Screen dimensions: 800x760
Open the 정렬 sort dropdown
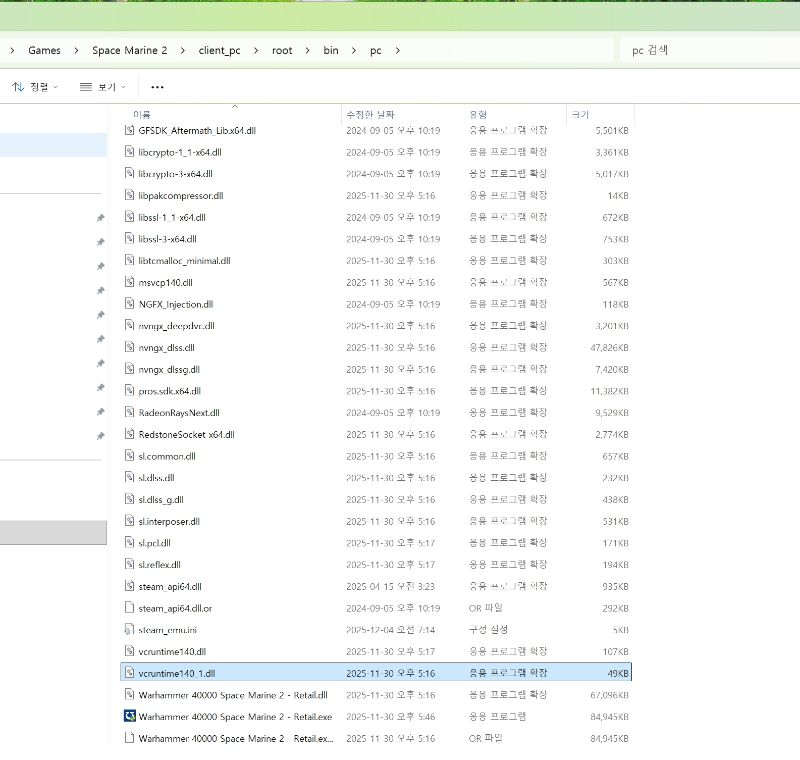coord(35,87)
